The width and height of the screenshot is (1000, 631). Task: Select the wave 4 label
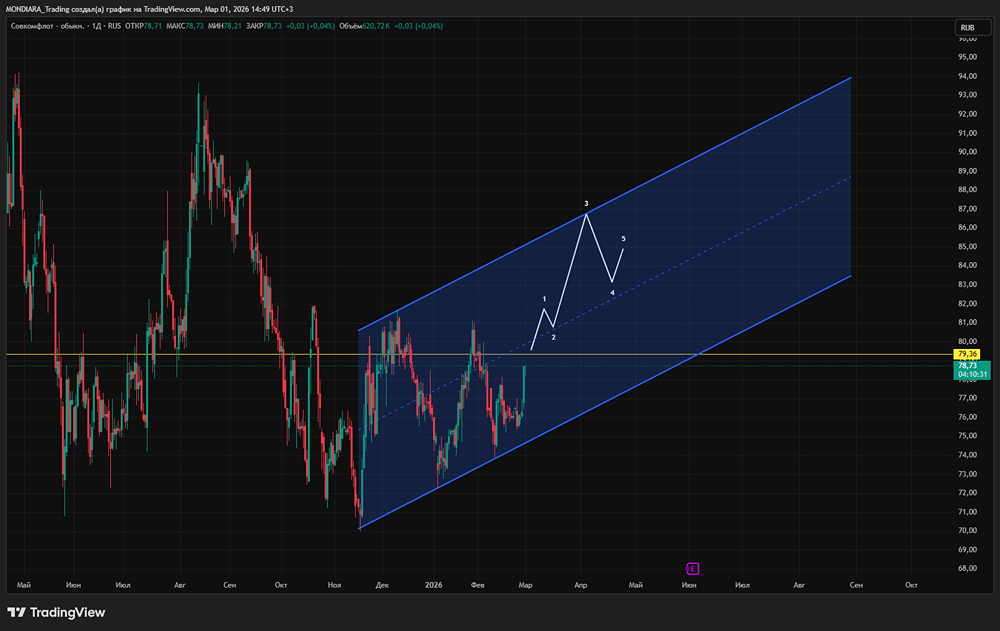point(612,293)
